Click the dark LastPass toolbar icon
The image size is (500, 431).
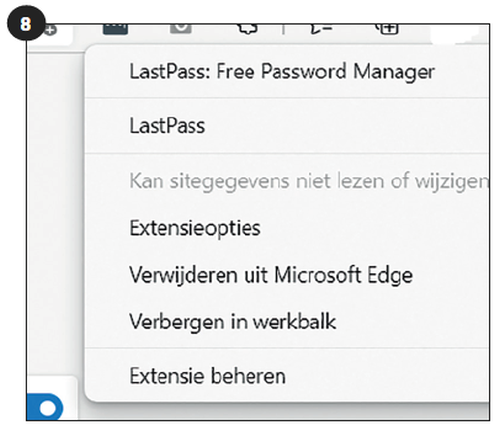point(115,29)
